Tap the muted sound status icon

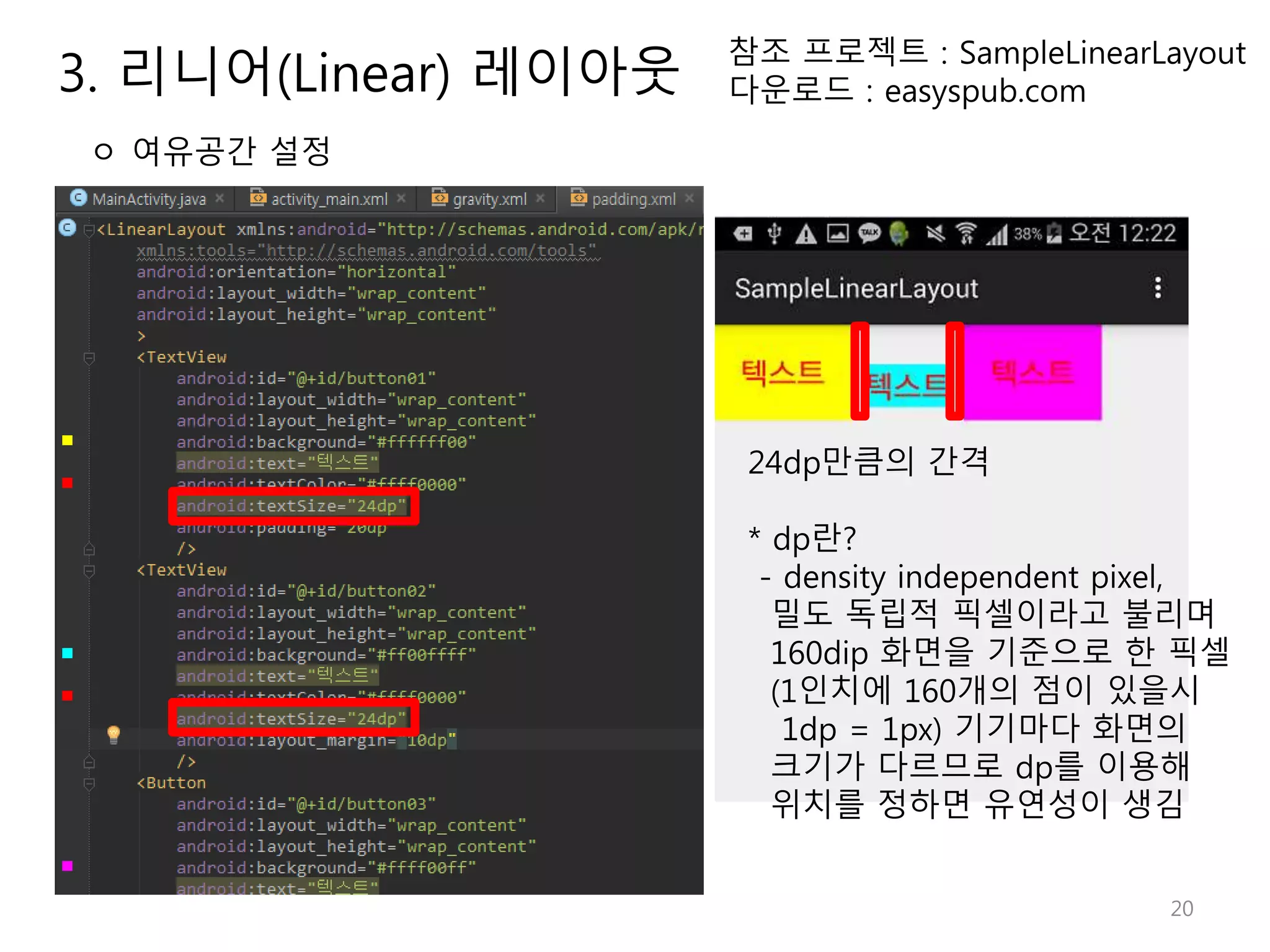[935, 234]
